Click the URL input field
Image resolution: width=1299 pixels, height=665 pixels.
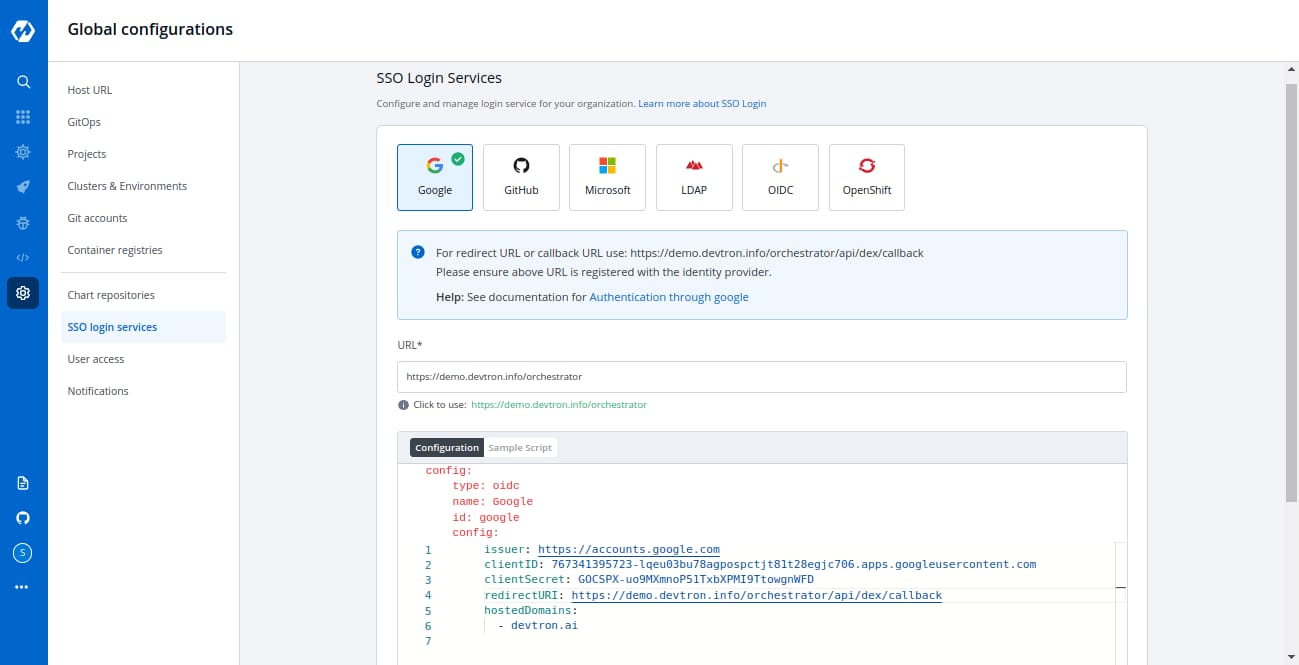coord(761,377)
